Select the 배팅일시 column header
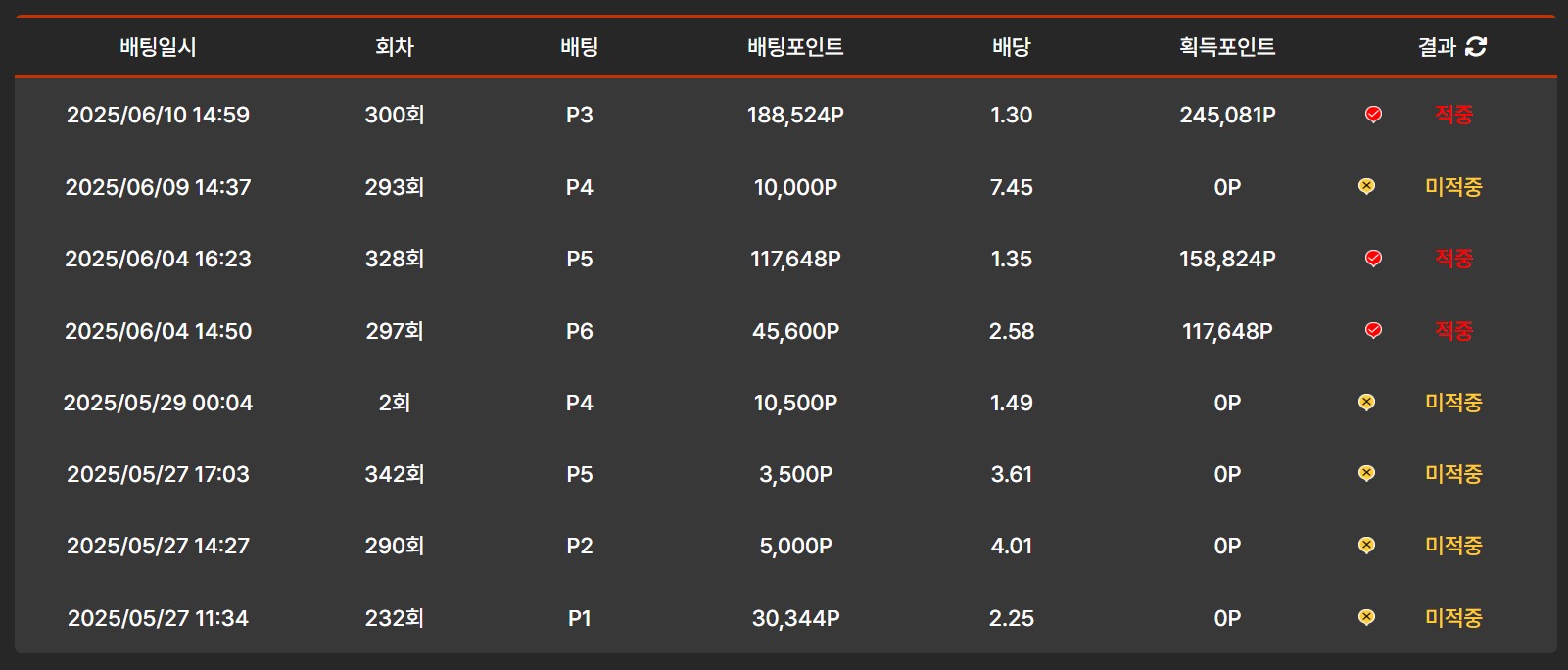The image size is (1568, 670). 158,47
